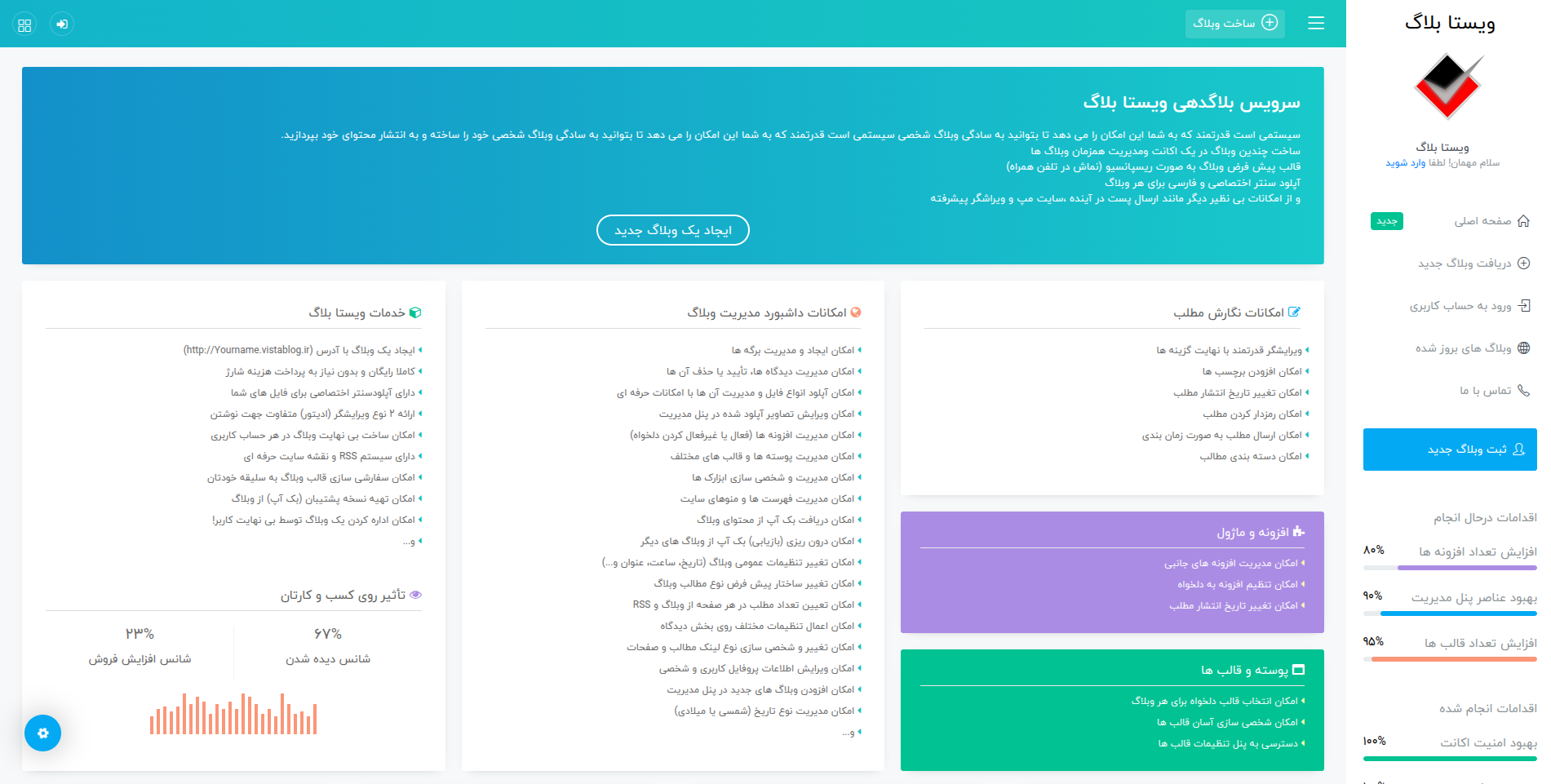
Task: Open the floating settings gear button
Action: (x=43, y=733)
